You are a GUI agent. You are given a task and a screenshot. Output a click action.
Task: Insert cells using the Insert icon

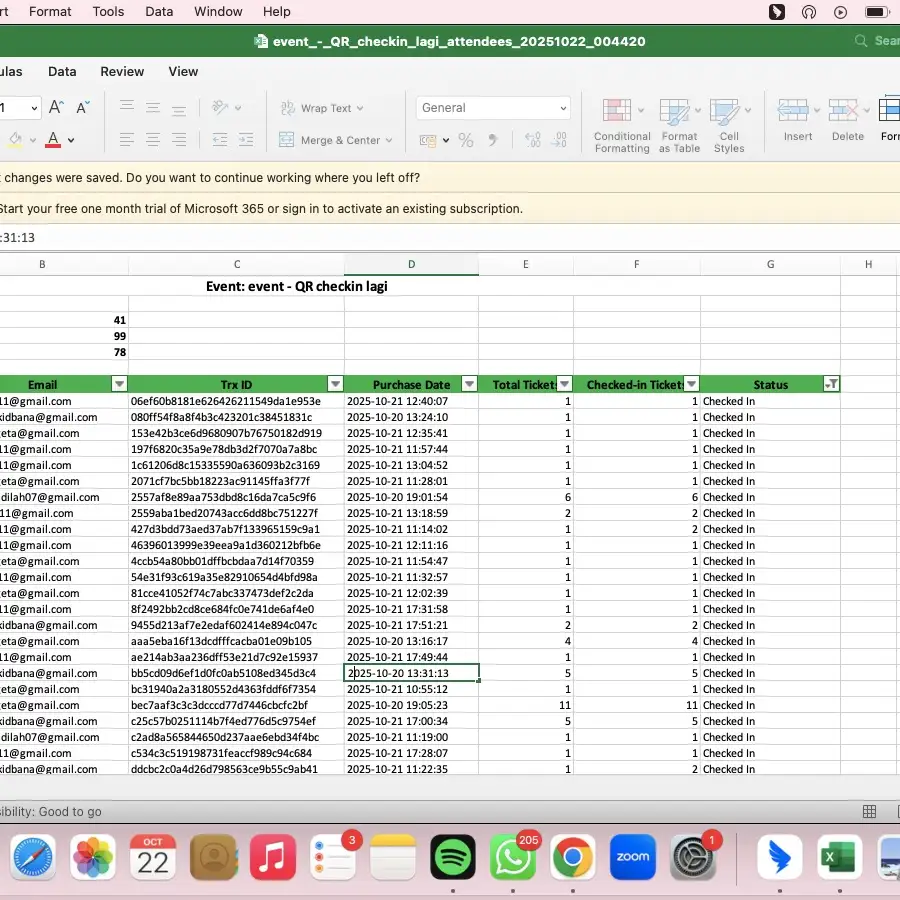[x=793, y=110]
